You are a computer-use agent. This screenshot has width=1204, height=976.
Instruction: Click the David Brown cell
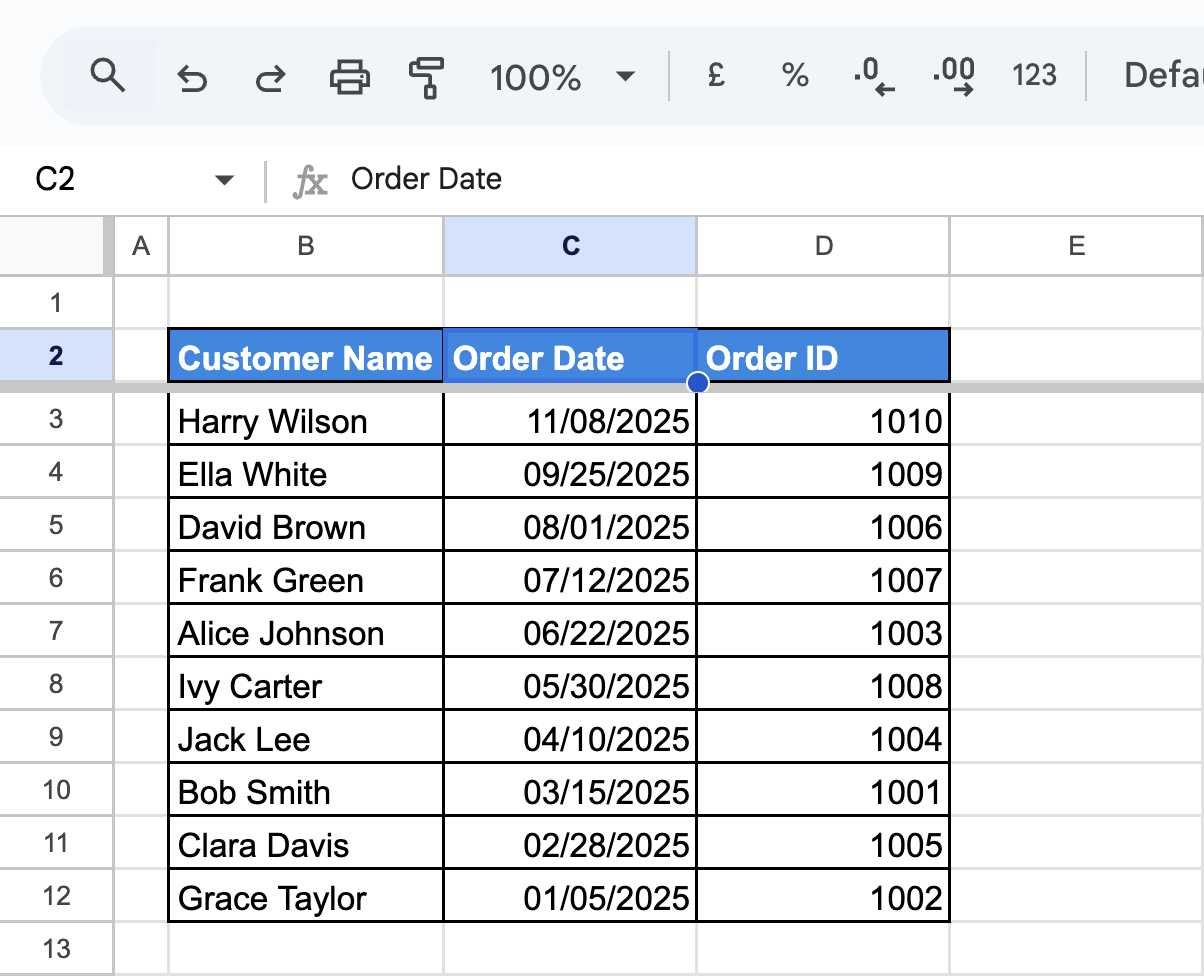pyautogui.click(x=306, y=526)
